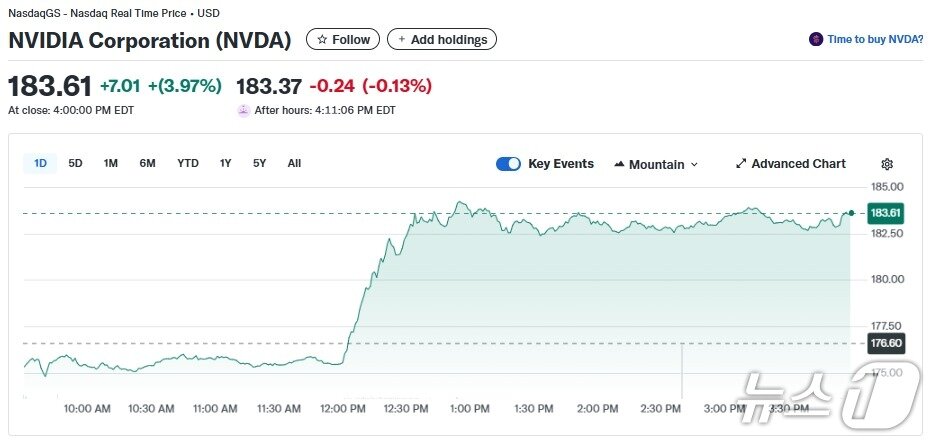Click the Advanced Chart expand icon
The width and height of the screenshot is (934, 443).
(x=741, y=164)
